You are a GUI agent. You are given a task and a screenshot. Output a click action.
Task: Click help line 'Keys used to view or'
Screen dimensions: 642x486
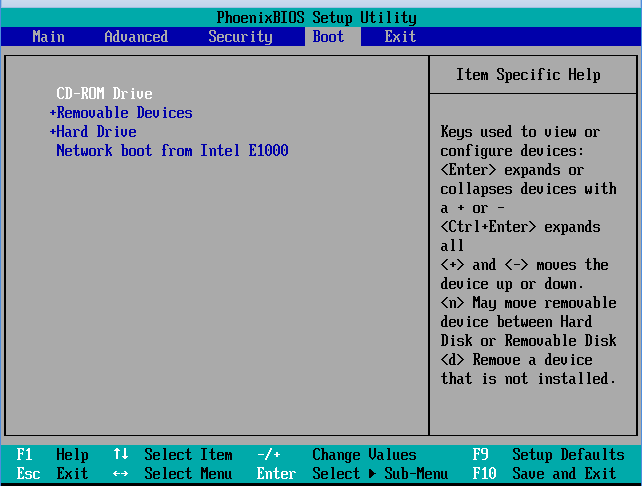click(x=520, y=132)
